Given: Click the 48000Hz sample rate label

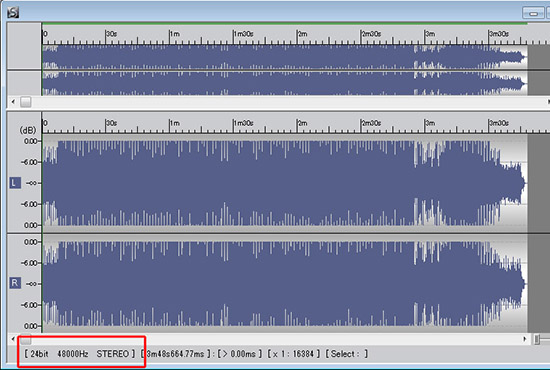Looking at the screenshot, I should (73, 354).
